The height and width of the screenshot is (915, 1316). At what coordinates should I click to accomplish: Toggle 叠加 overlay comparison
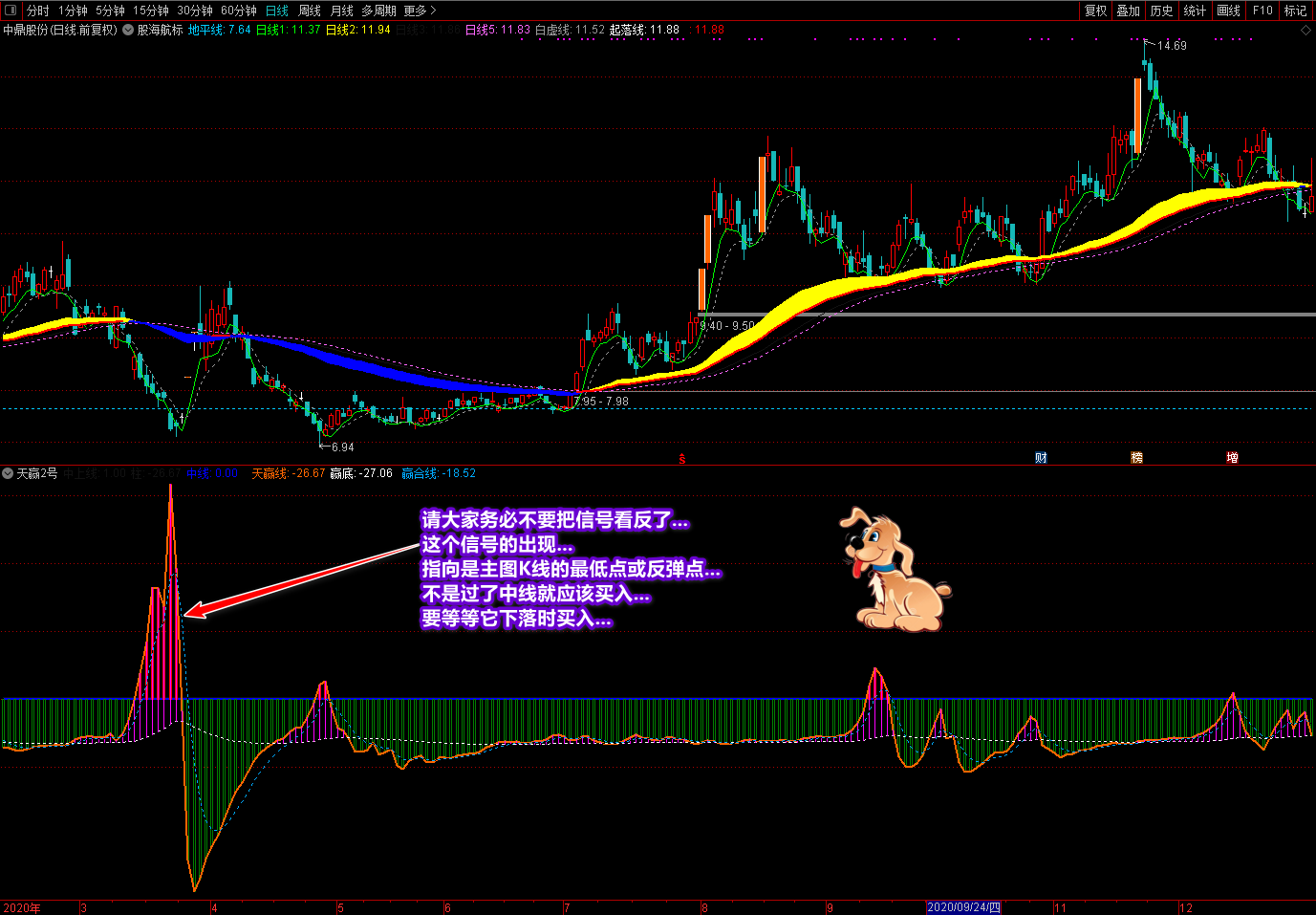[x=1128, y=11]
